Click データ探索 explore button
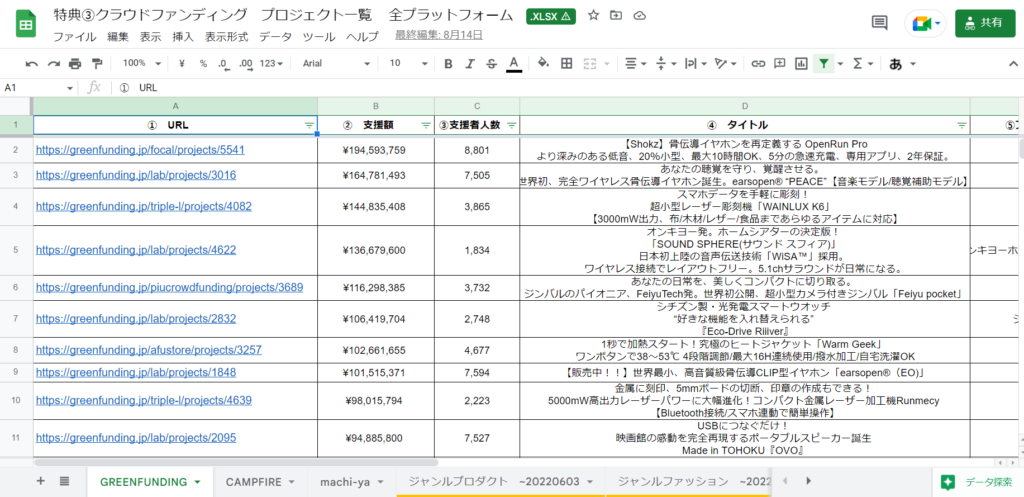1024x497 pixels. (976, 482)
